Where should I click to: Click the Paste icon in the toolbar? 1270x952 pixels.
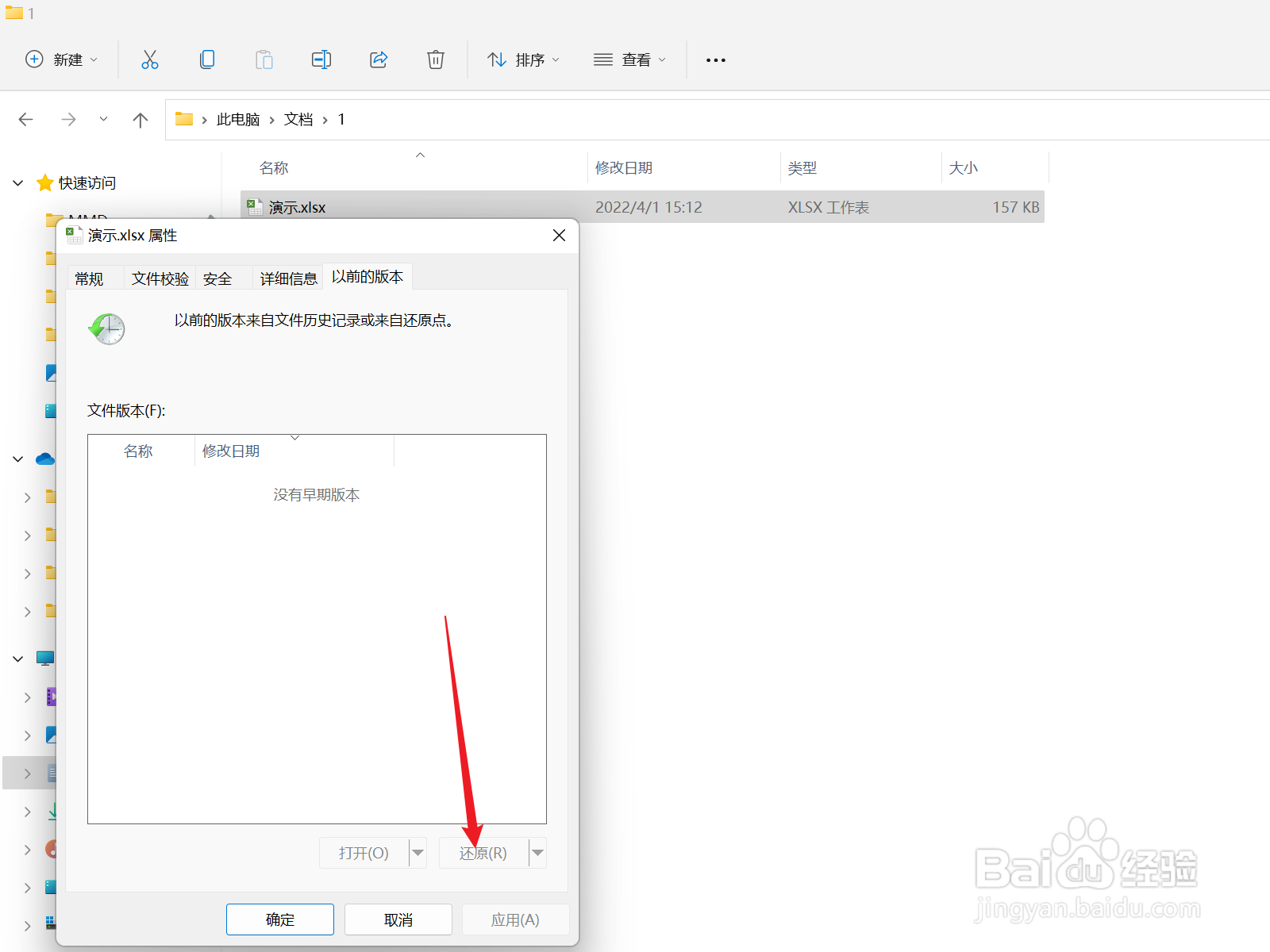(x=264, y=59)
